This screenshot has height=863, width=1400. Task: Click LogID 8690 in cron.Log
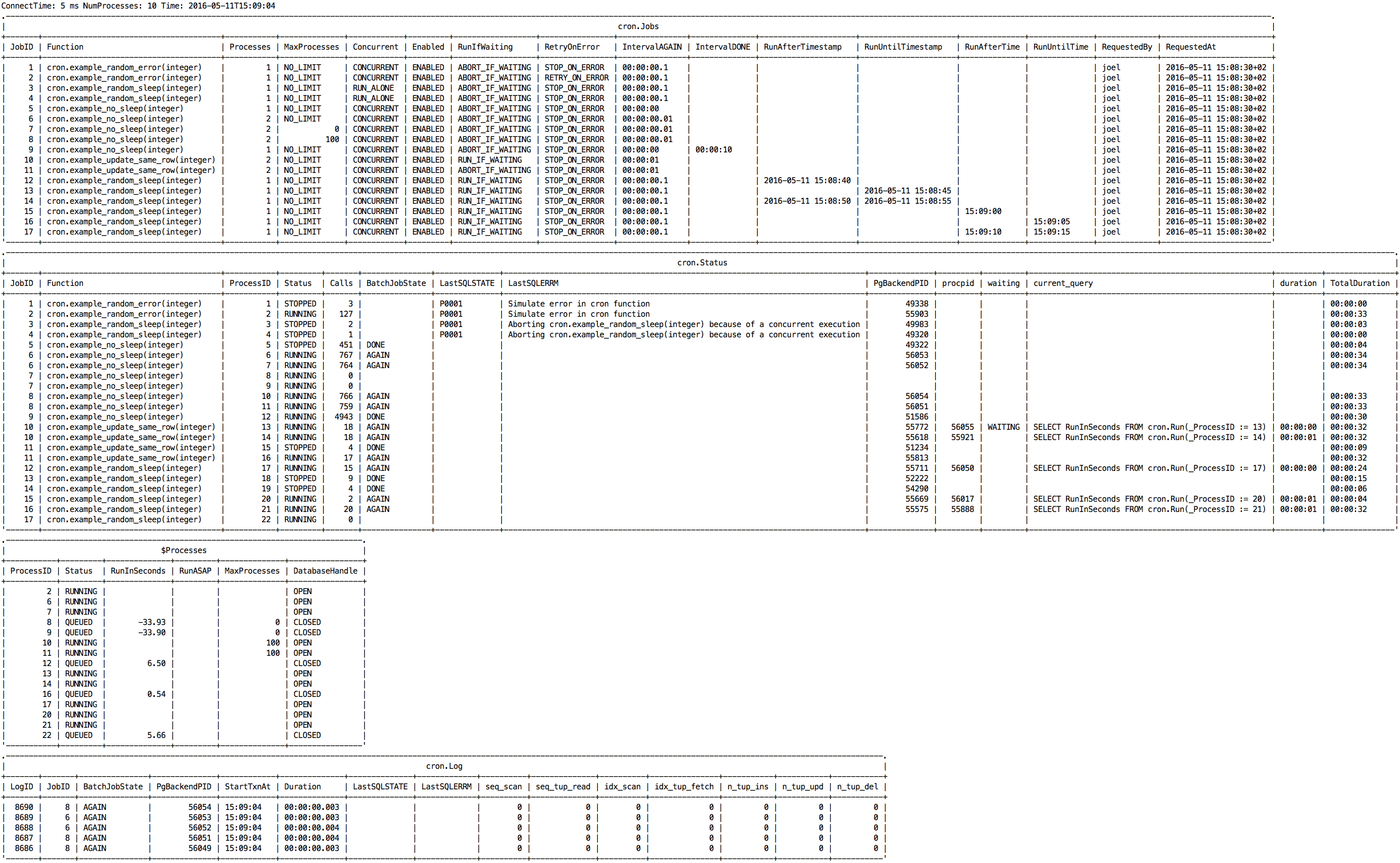click(x=24, y=807)
